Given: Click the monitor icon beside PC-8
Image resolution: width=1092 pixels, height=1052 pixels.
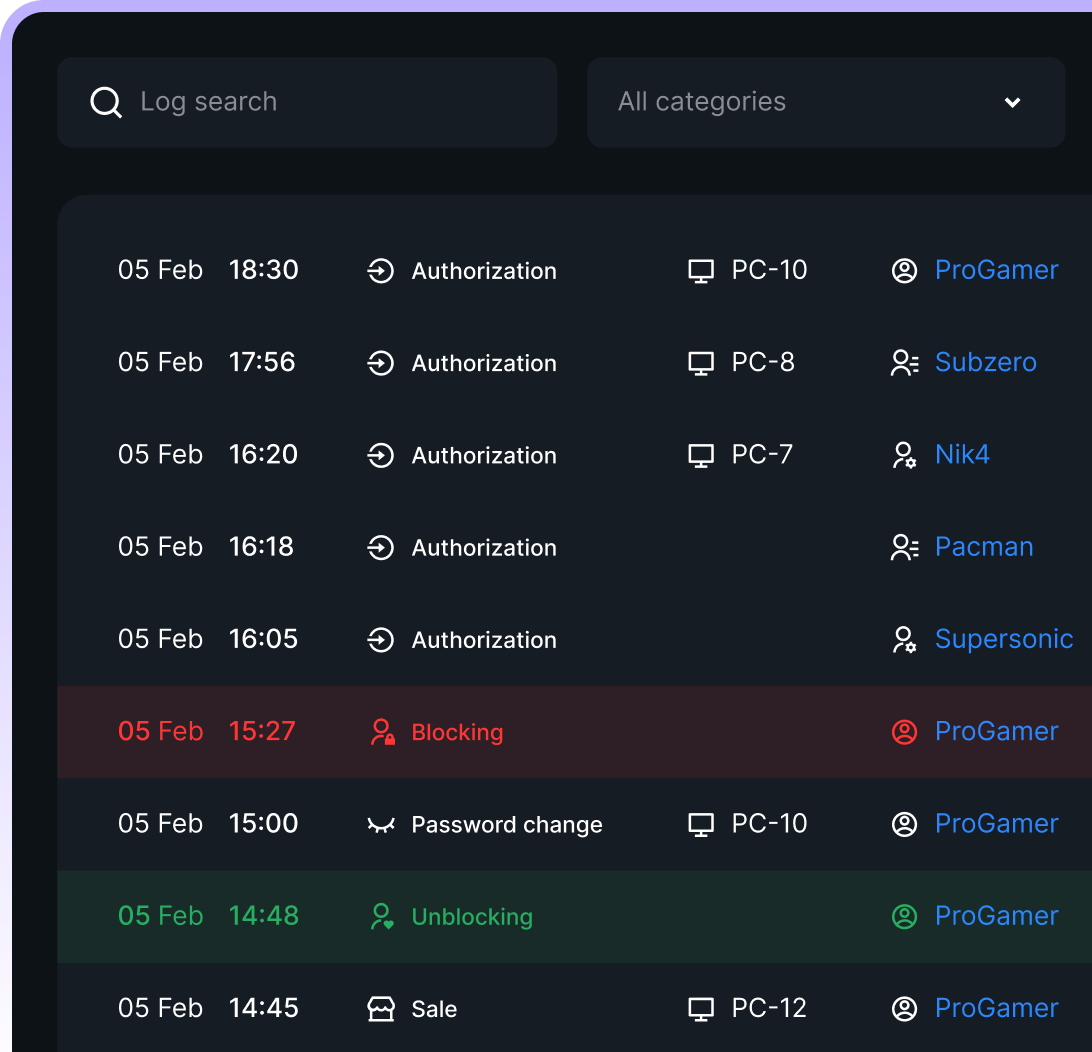Looking at the screenshot, I should tap(702, 363).
